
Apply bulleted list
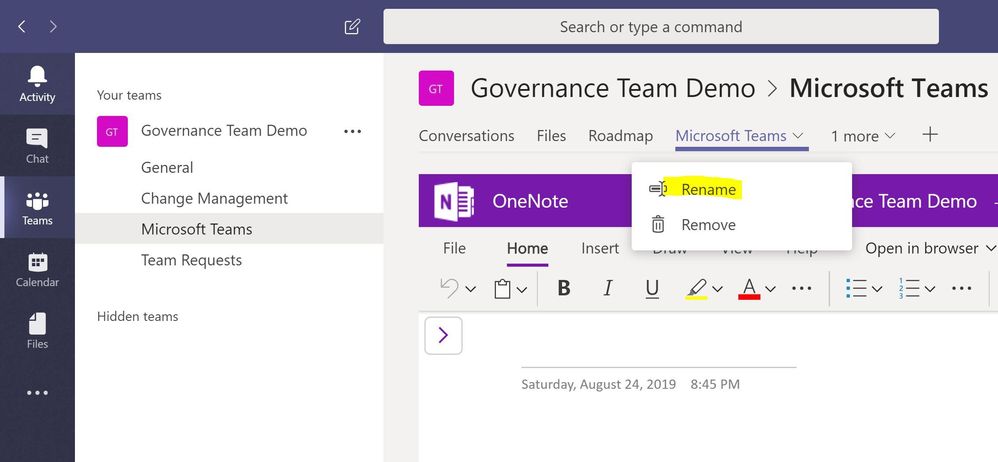pos(856,288)
